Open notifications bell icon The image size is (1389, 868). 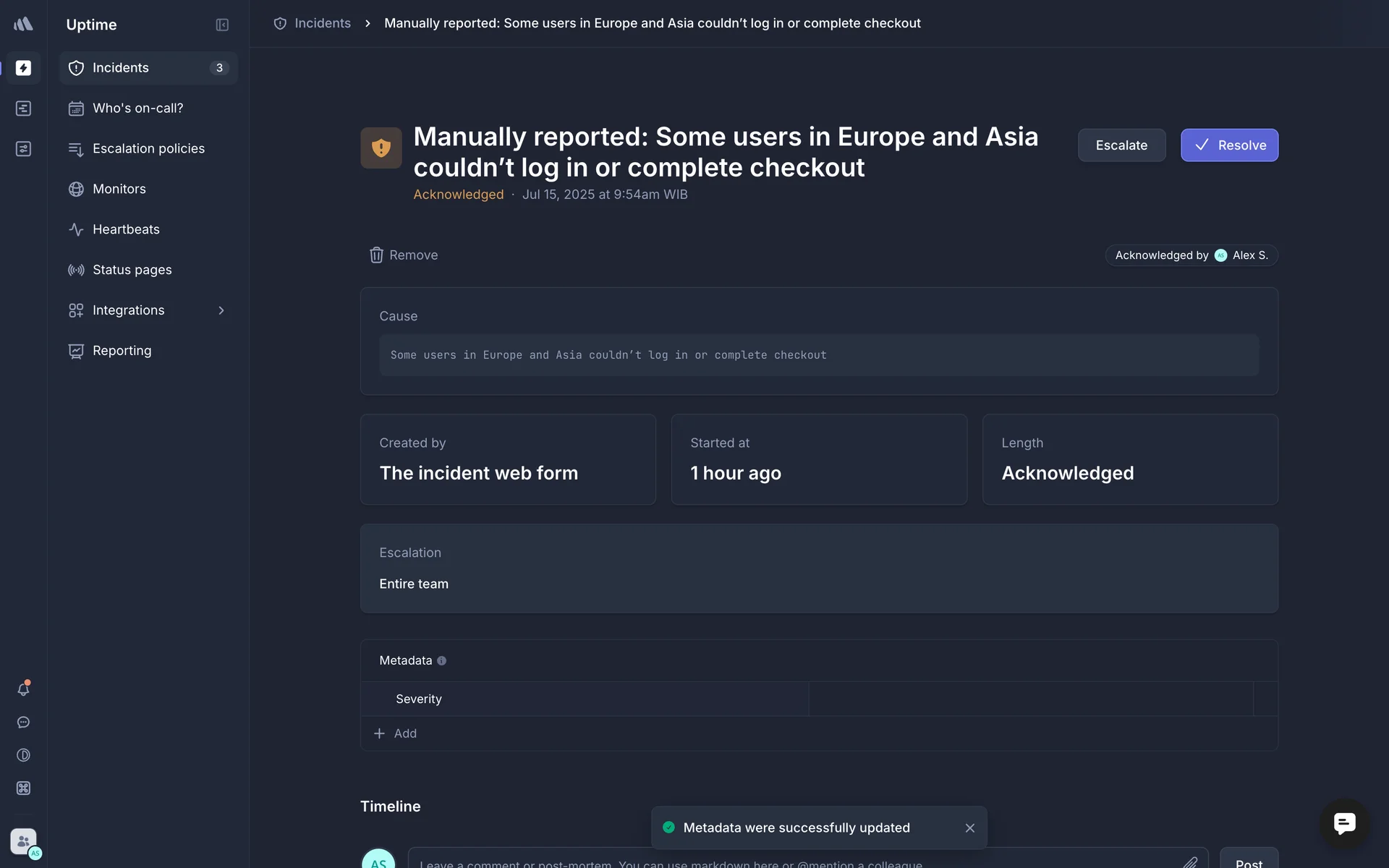click(23, 689)
